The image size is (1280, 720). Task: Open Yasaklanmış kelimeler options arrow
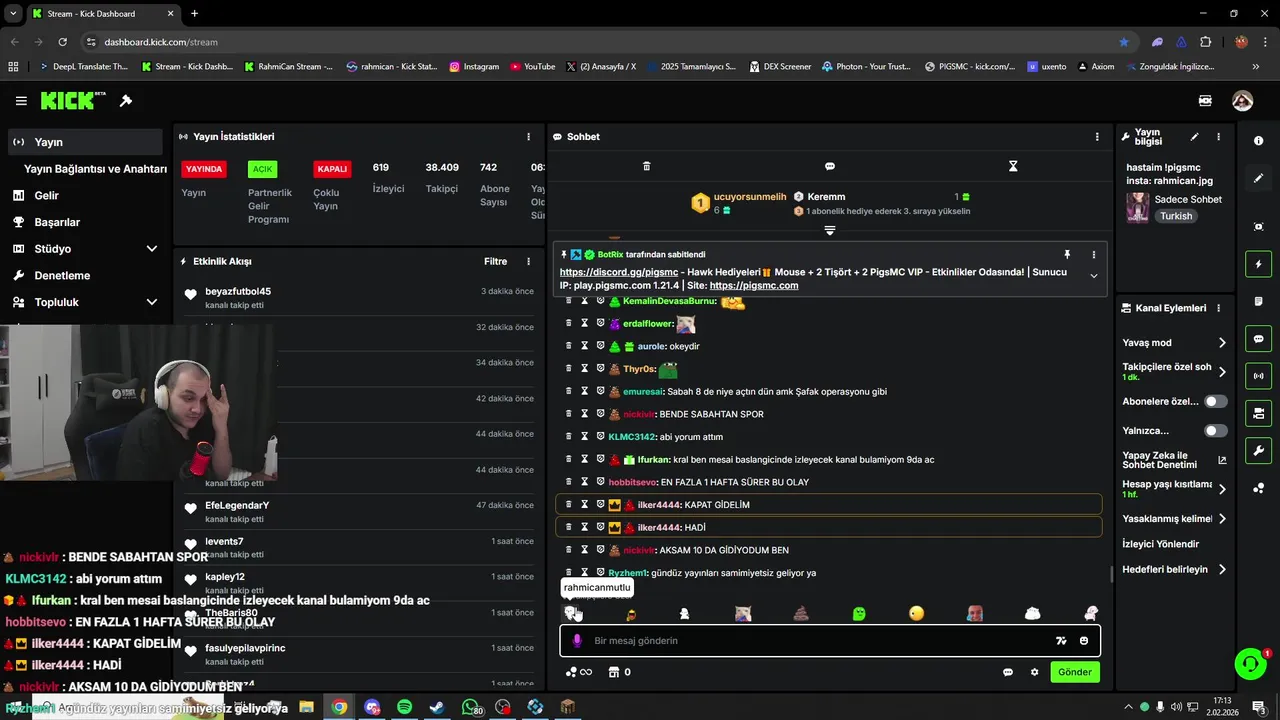coord(1222,519)
